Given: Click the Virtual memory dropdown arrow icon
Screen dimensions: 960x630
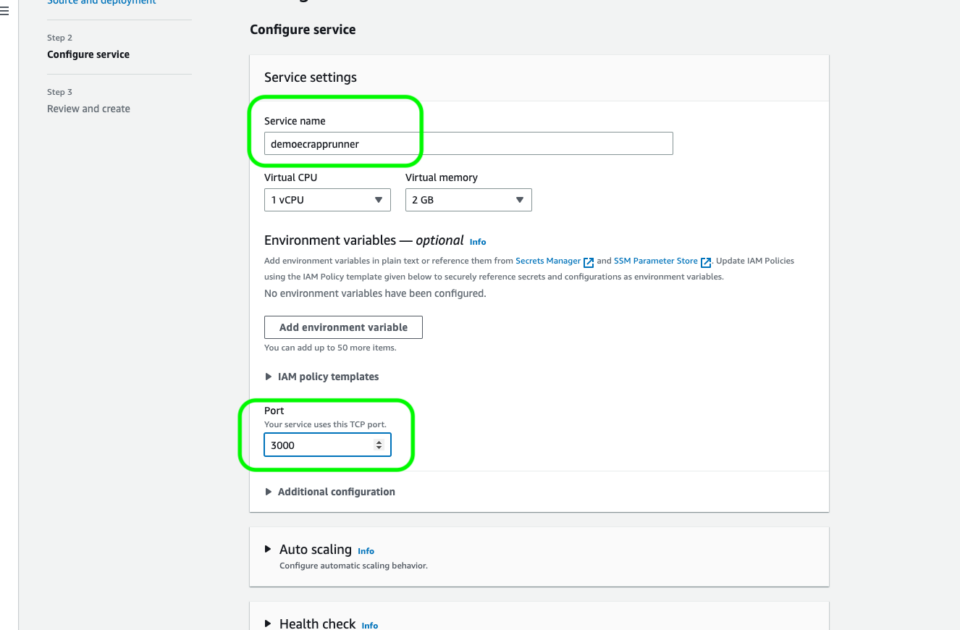Looking at the screenshot, I should (520, 199).
